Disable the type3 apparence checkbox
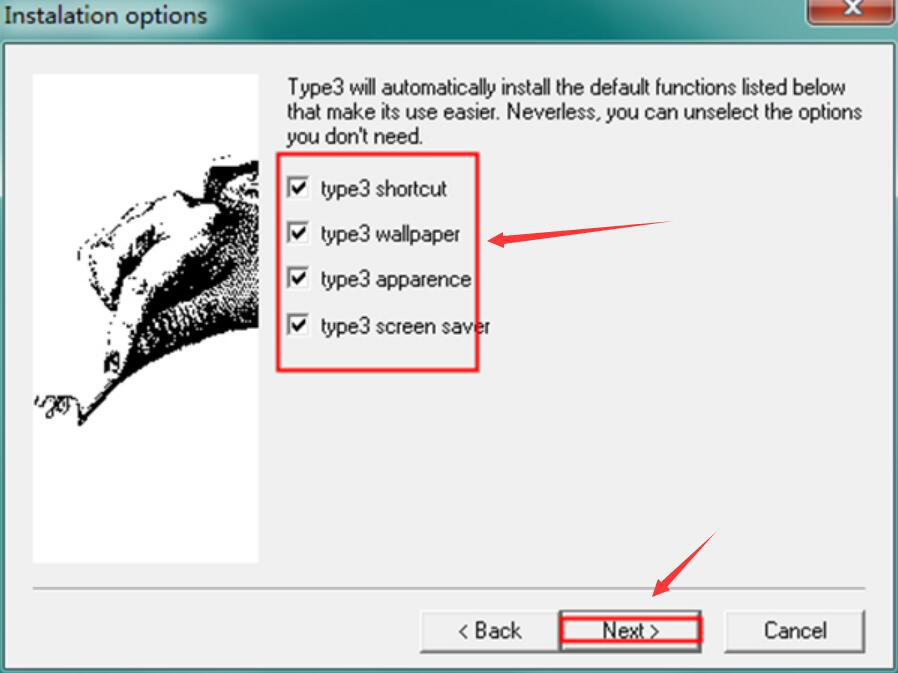Viewport: 898px width, 673px height. [x=298, y=278]
